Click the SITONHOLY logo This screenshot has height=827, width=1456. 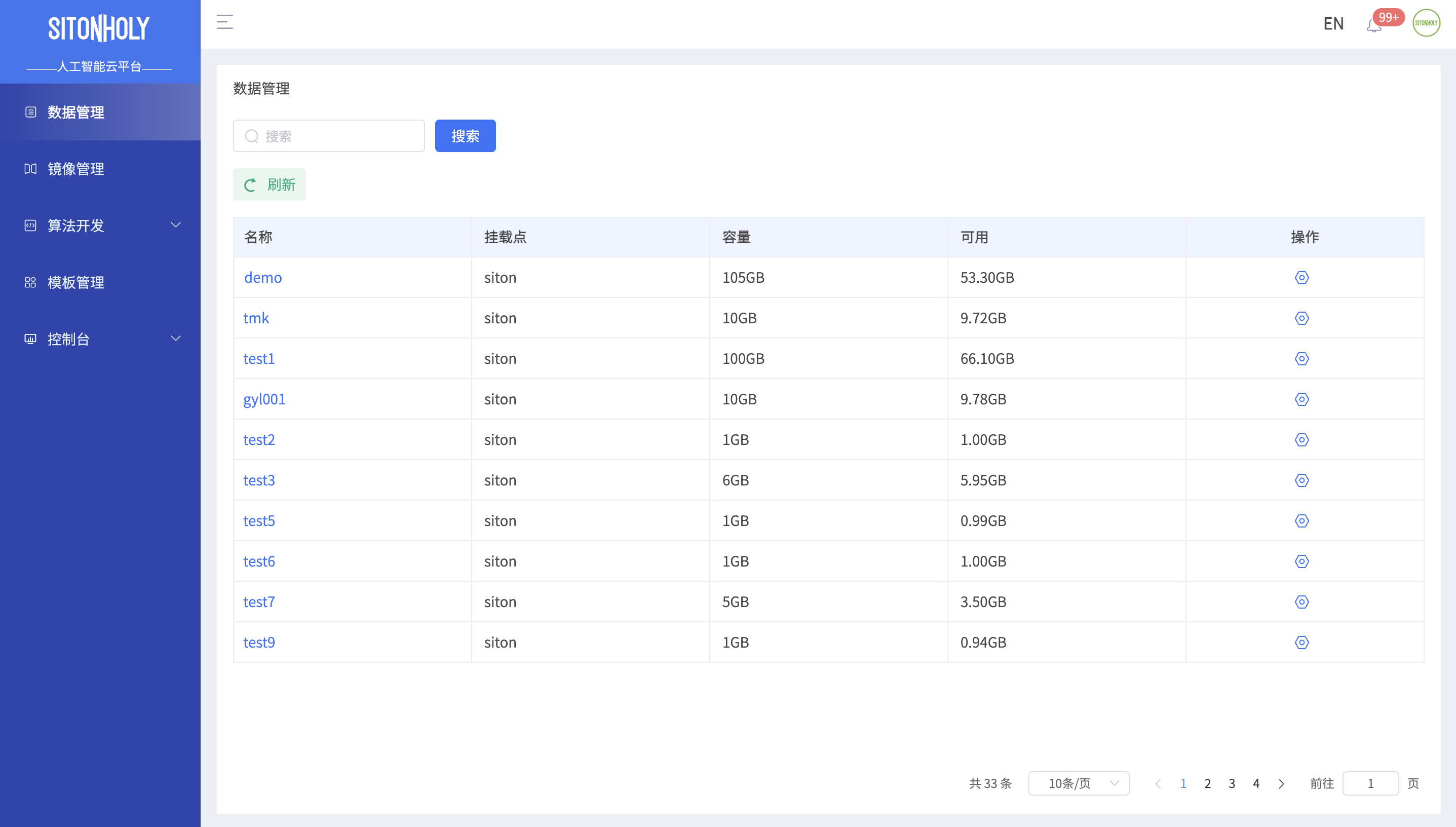coord(99,28)
